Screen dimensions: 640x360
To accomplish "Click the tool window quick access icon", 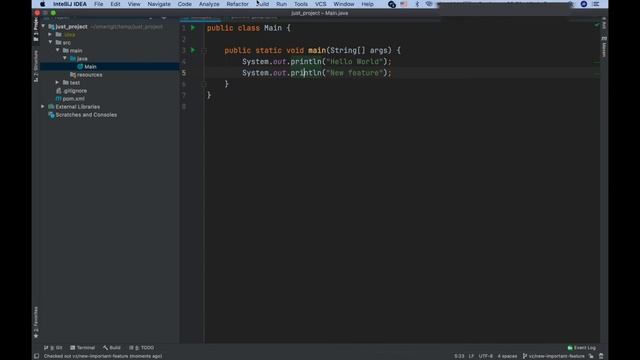I will (36, 356).
